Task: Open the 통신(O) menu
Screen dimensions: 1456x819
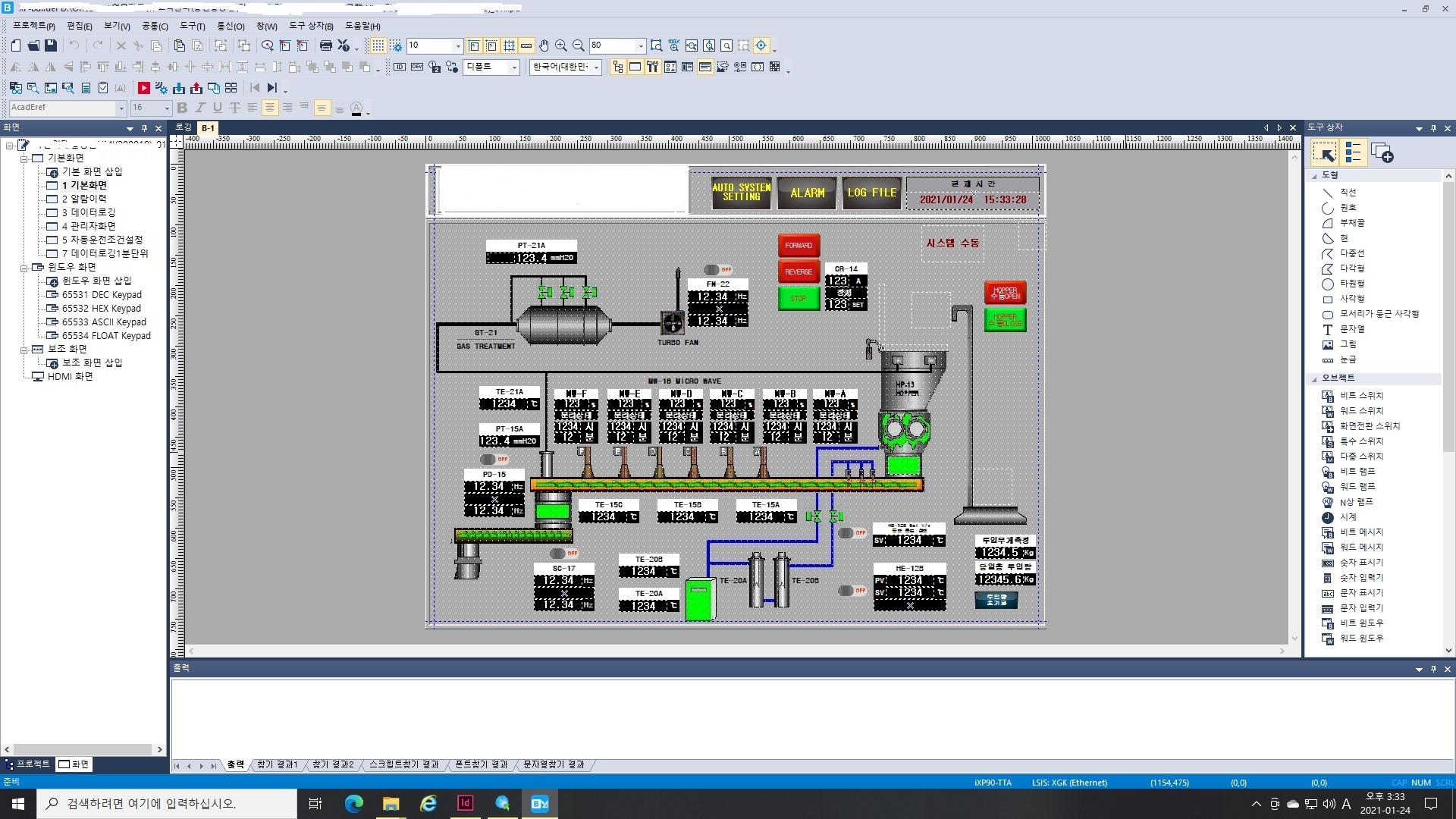Action: pos(231,26)
